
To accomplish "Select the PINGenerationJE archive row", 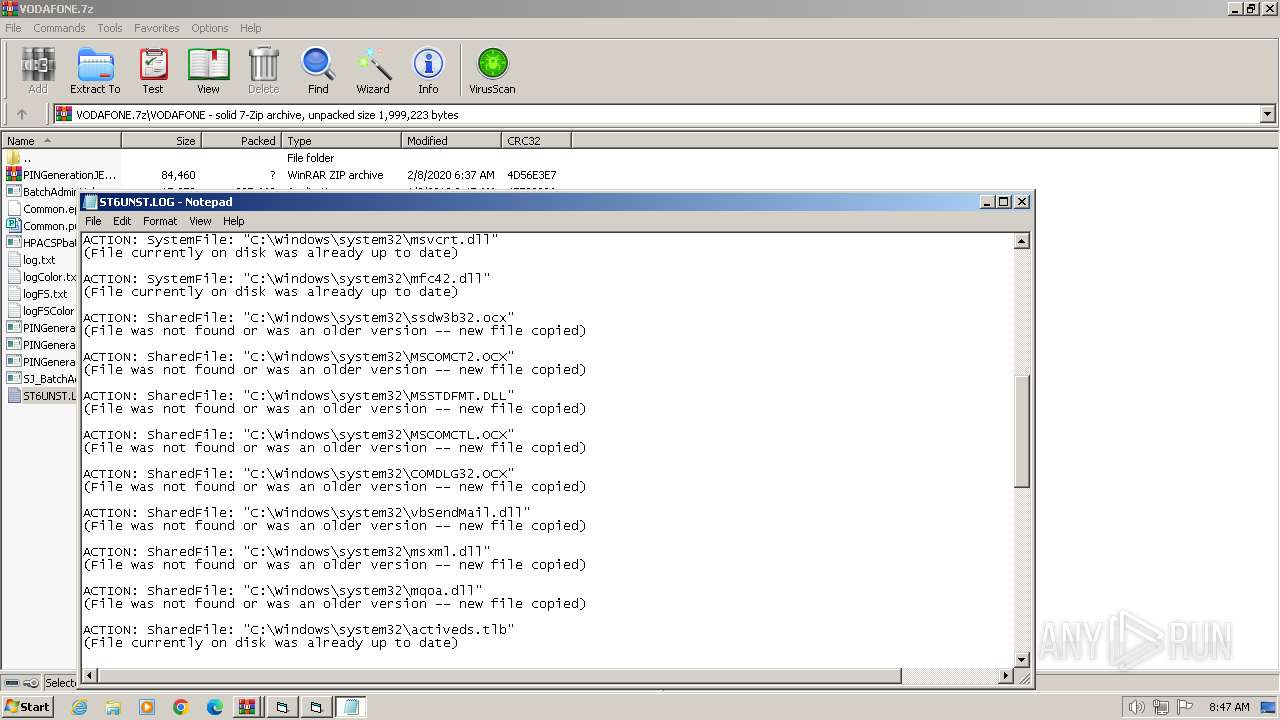I will coord(60,175).
